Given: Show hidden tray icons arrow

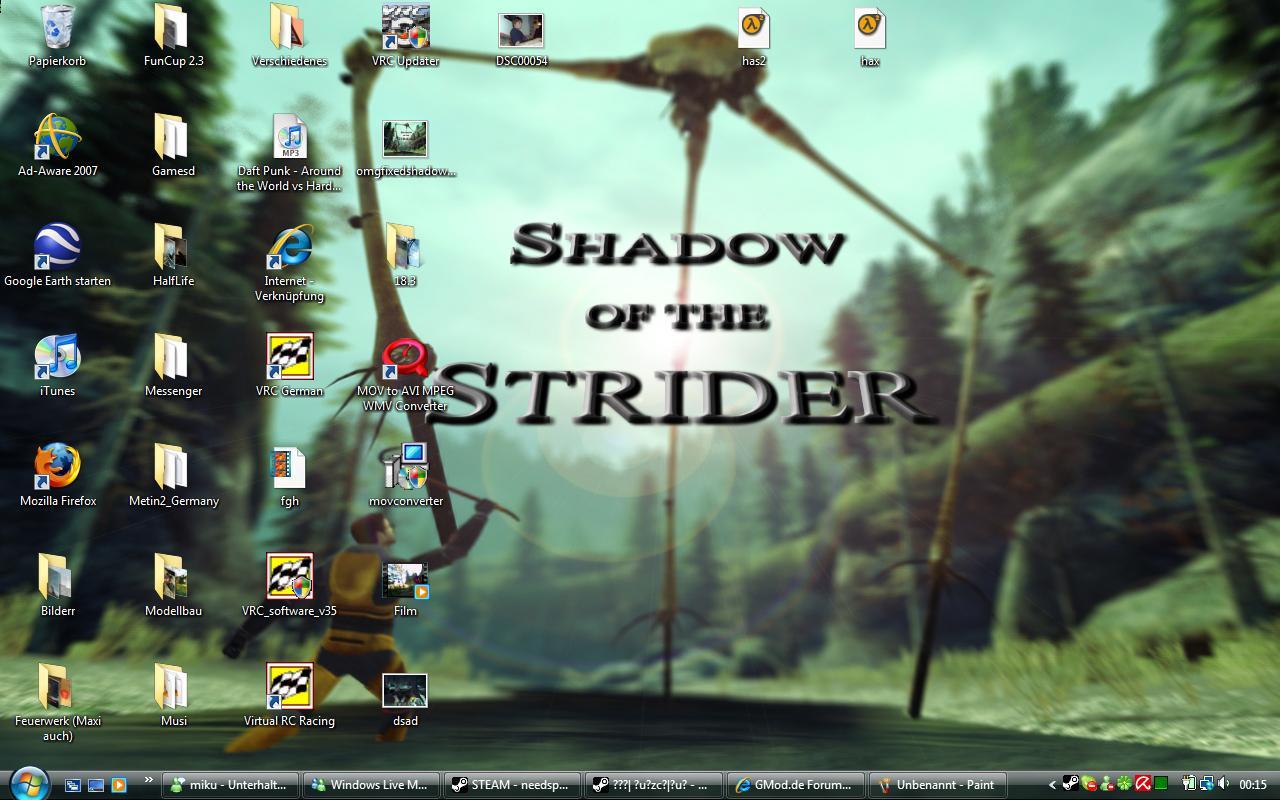Looking at the screenshot, I should [1052, 785].
